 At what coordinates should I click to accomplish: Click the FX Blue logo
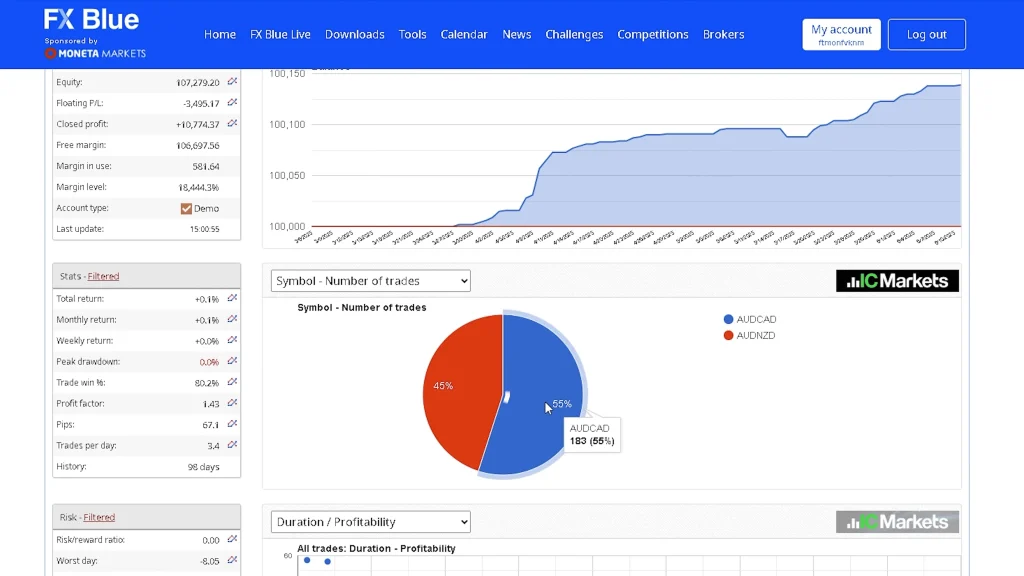point(92,20)
